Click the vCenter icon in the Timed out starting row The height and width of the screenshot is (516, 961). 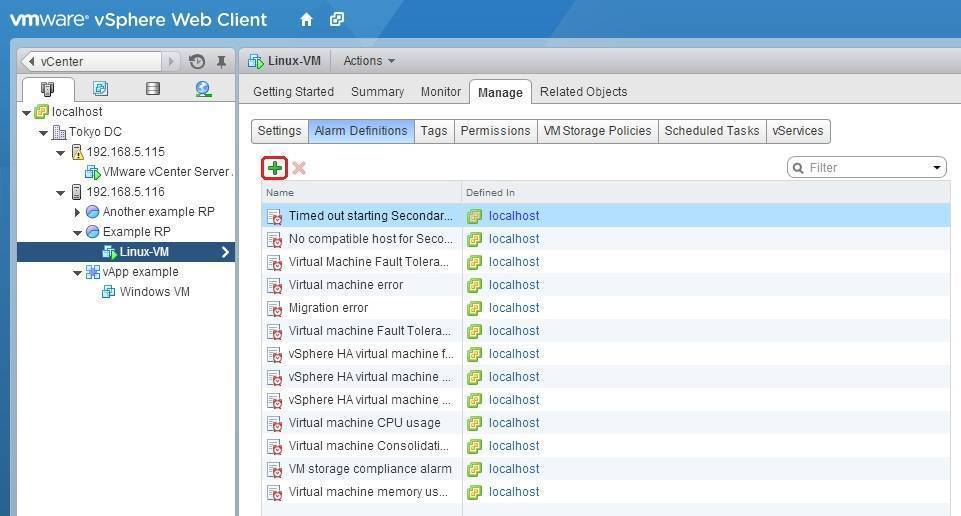tap(474, 216)
